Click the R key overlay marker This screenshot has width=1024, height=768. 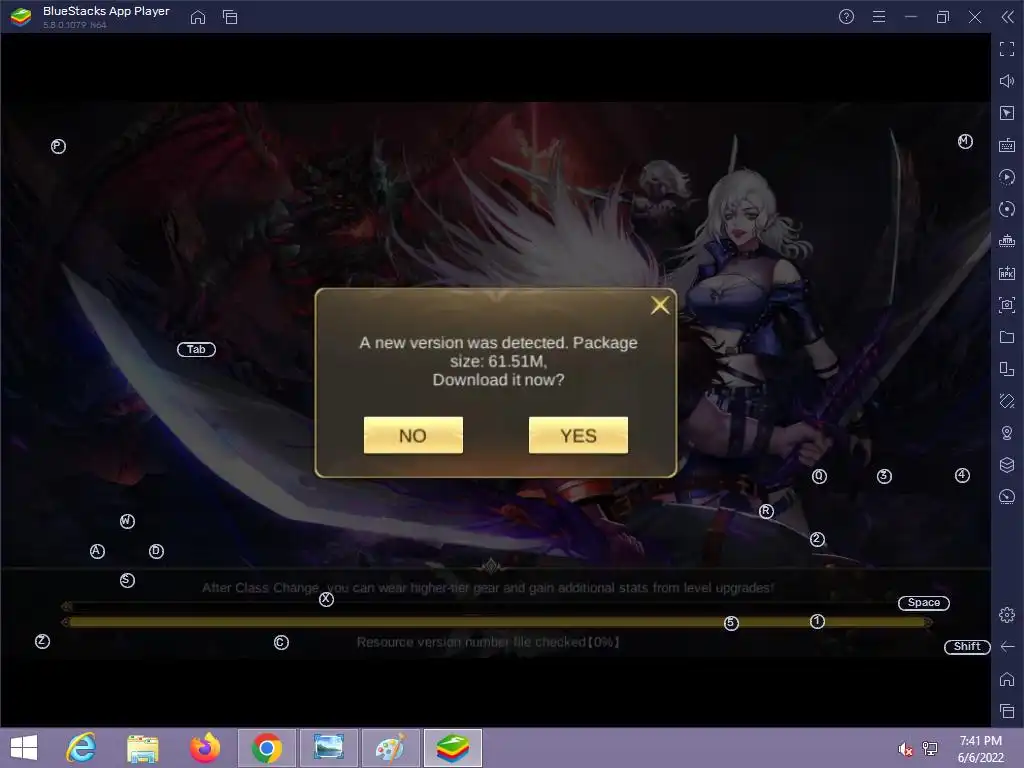point(766,511)
